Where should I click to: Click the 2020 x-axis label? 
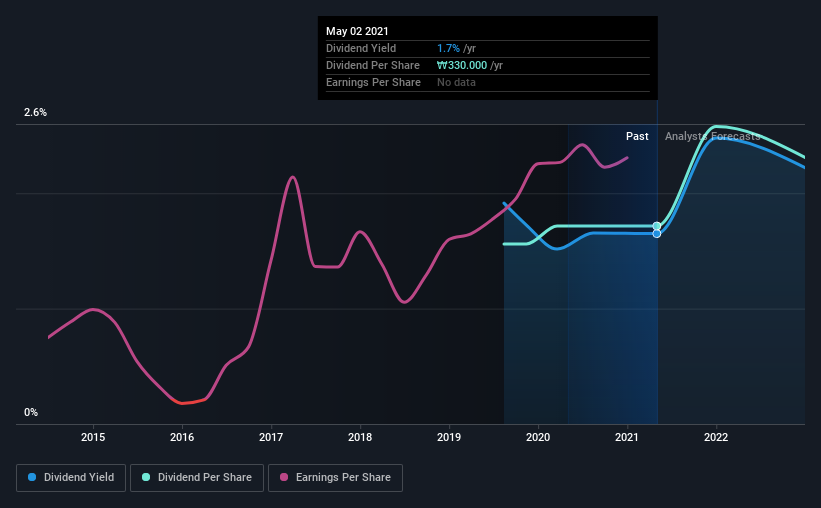point(538,437)
